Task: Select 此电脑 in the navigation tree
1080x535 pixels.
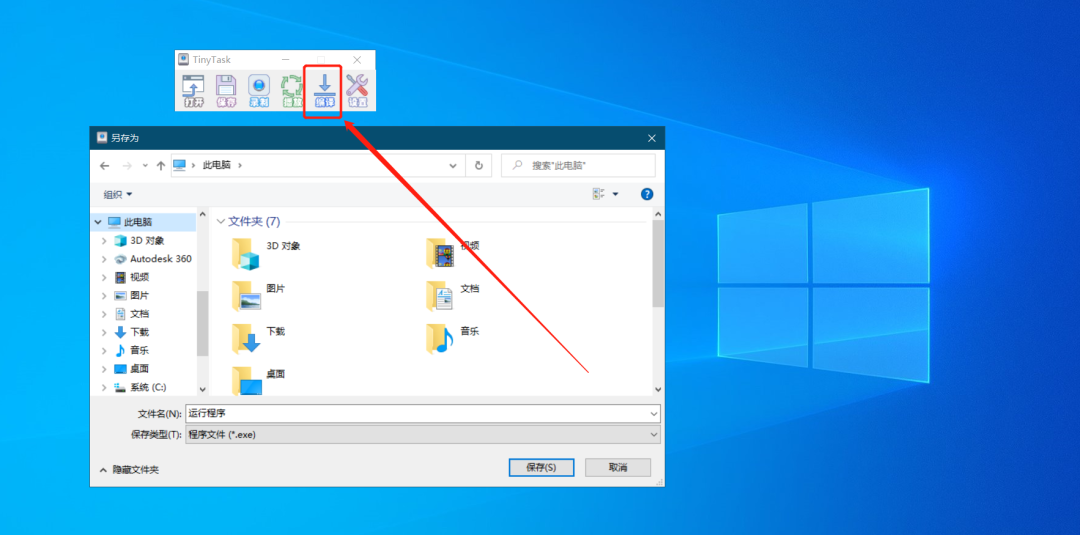Action: (138, 222)
